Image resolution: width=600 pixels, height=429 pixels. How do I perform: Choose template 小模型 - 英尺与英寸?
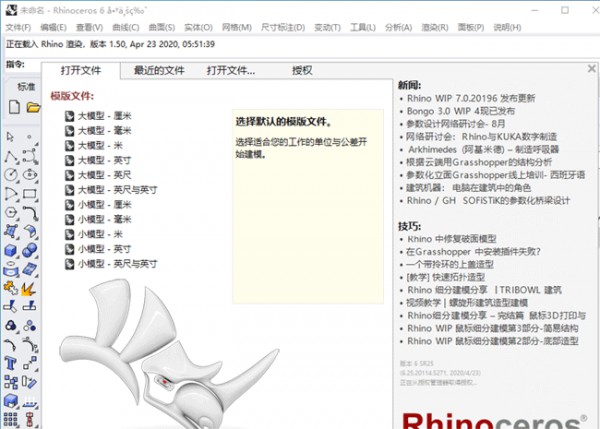coord(111,264)
